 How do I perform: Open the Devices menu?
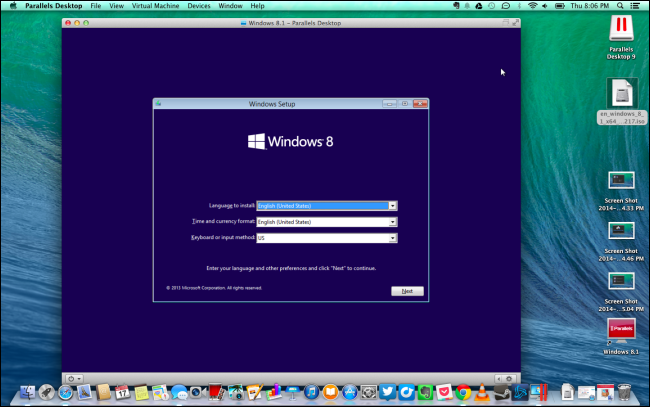pyautogui.click(x=199, y=6)
